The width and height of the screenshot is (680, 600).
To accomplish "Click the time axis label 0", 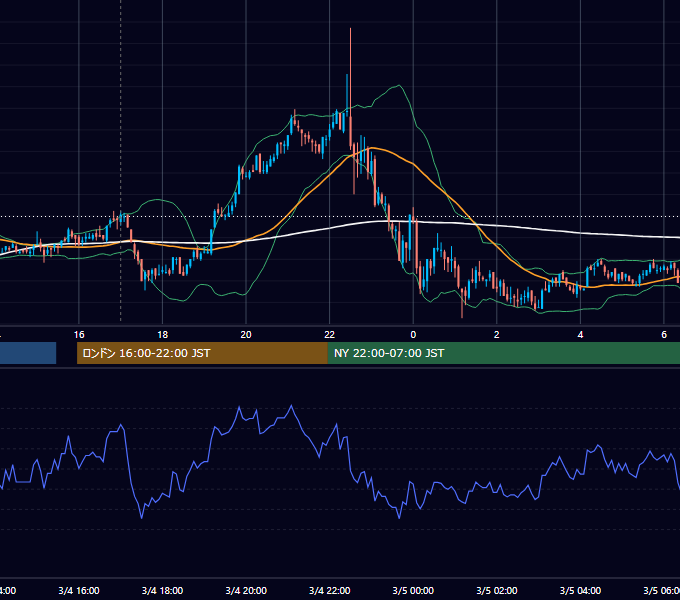I will 413,335.
